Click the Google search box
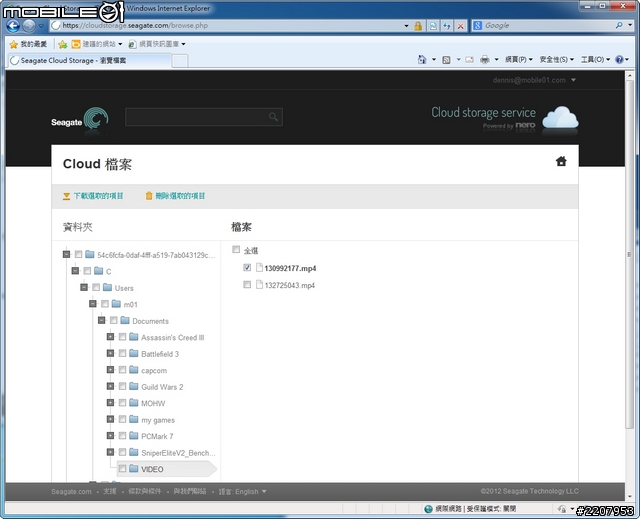 click(x=547, y=25)
